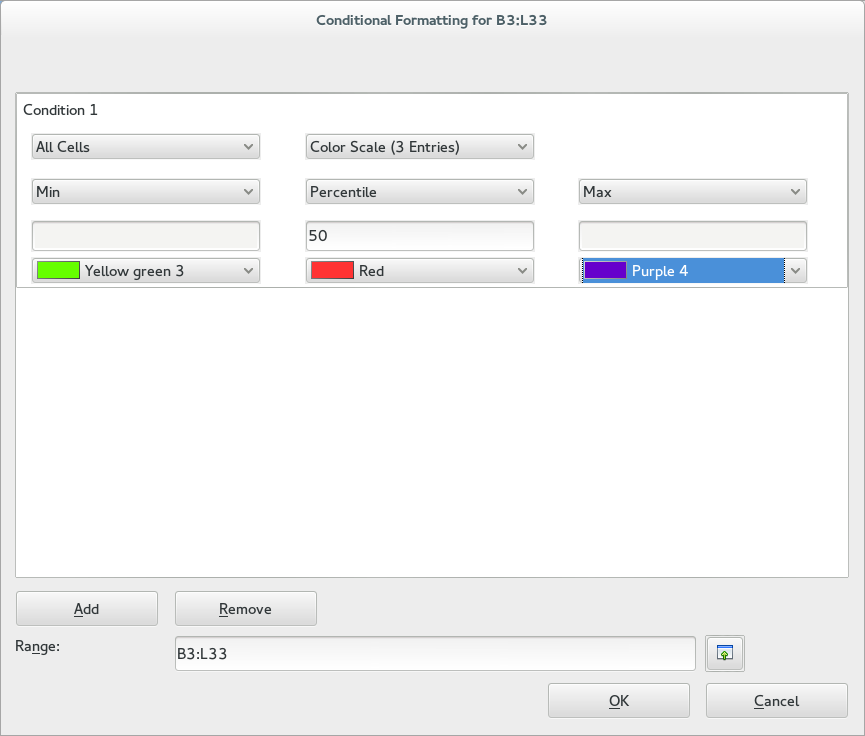Expand the Min entry type dropdown
Image resolution: width=865 pixels, height=736 pixels.
pos(146,191)
